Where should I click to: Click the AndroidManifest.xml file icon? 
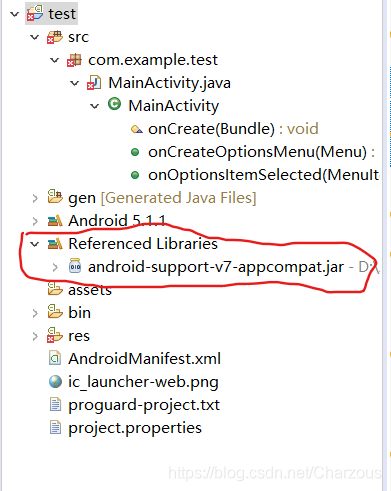click(55, 359)
